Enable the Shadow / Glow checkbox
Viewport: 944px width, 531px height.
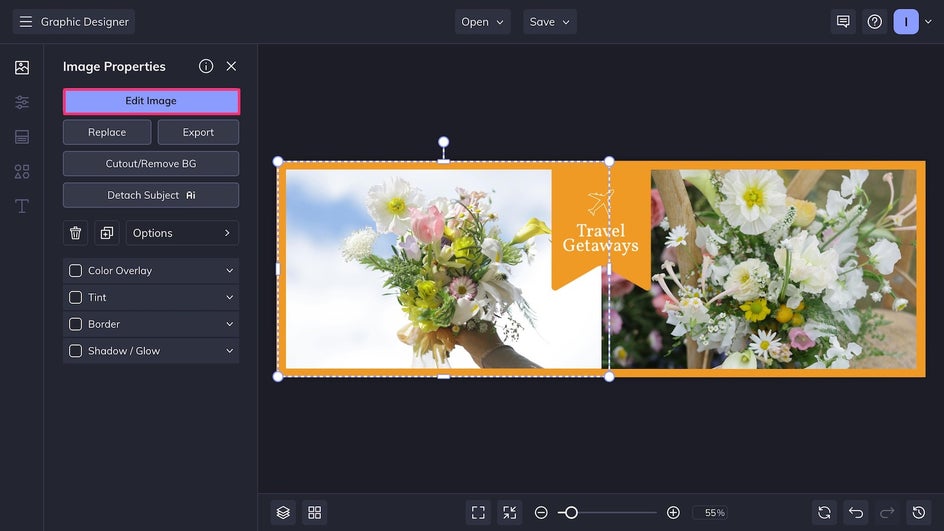coord(75,351)
